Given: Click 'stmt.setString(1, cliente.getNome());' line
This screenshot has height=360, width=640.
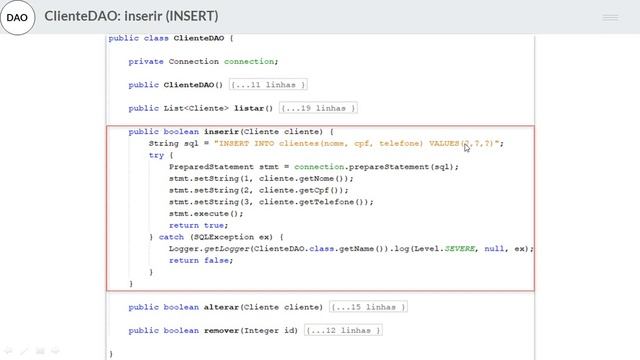Looking at the screenshot, I should point(261,179).
